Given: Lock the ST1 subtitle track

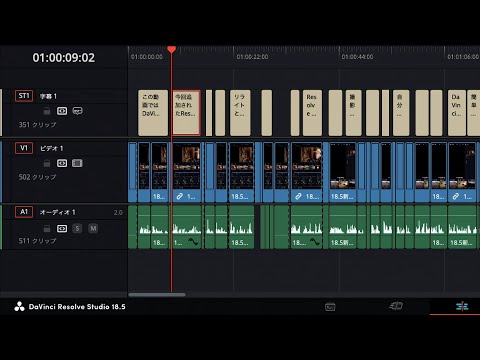Looking at the screenshot, I should point(47,111).
